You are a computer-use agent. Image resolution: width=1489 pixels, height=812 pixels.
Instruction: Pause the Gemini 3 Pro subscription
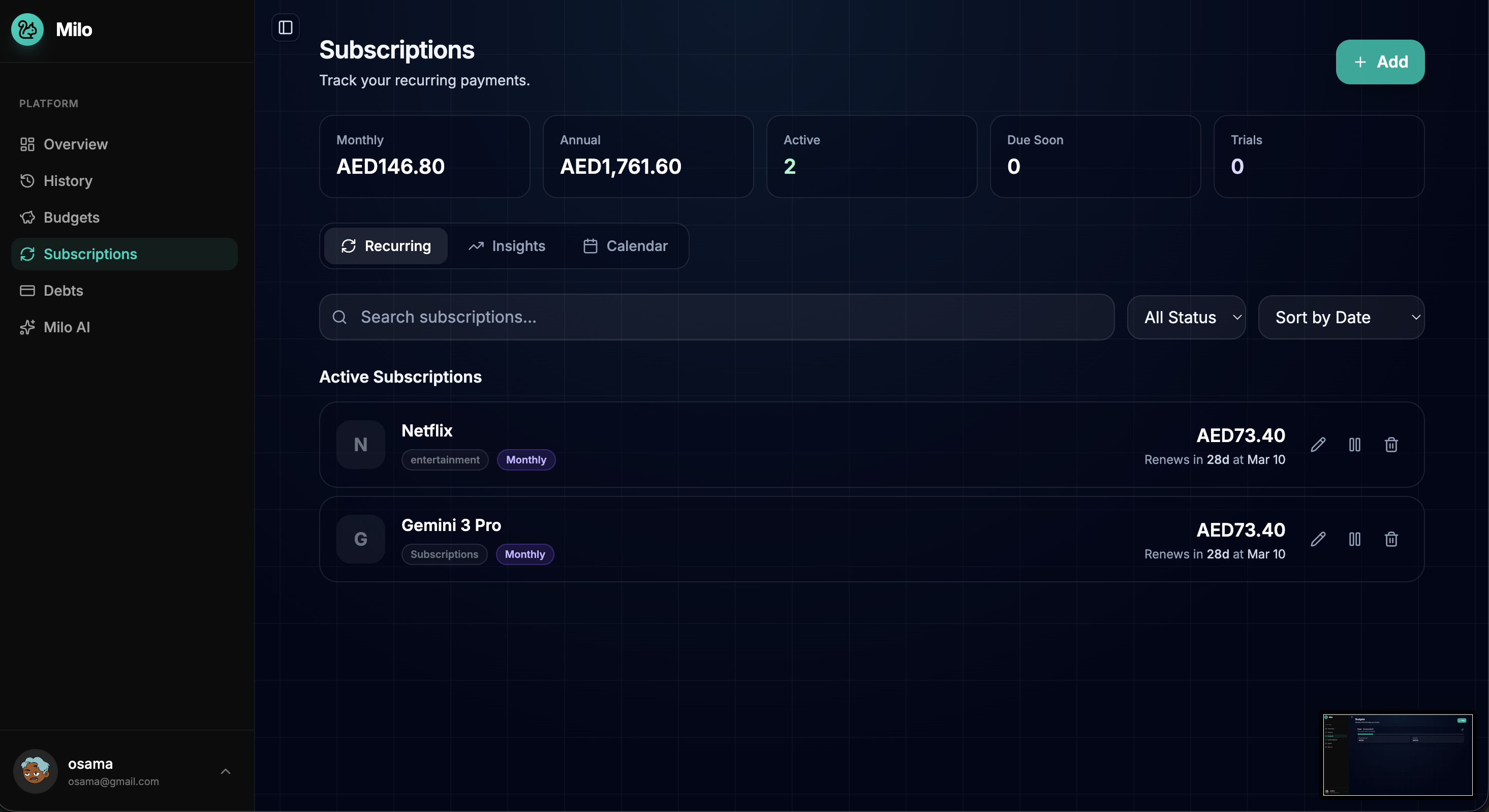coord(1354,539)
